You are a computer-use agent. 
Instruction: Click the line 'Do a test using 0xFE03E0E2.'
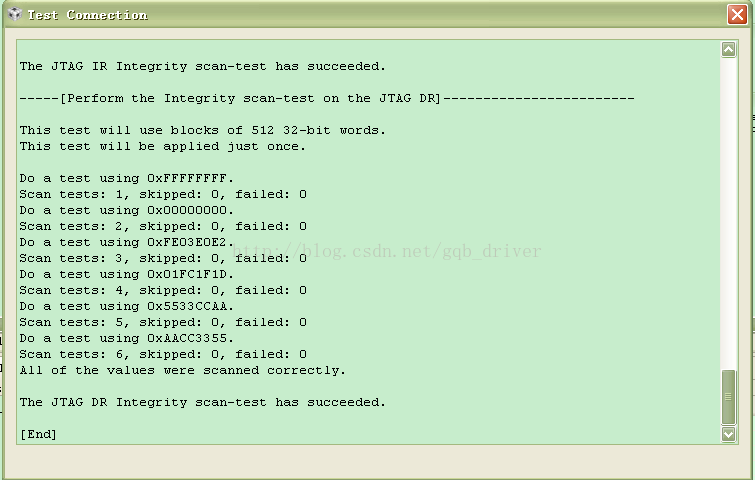(x=126, y=242)
